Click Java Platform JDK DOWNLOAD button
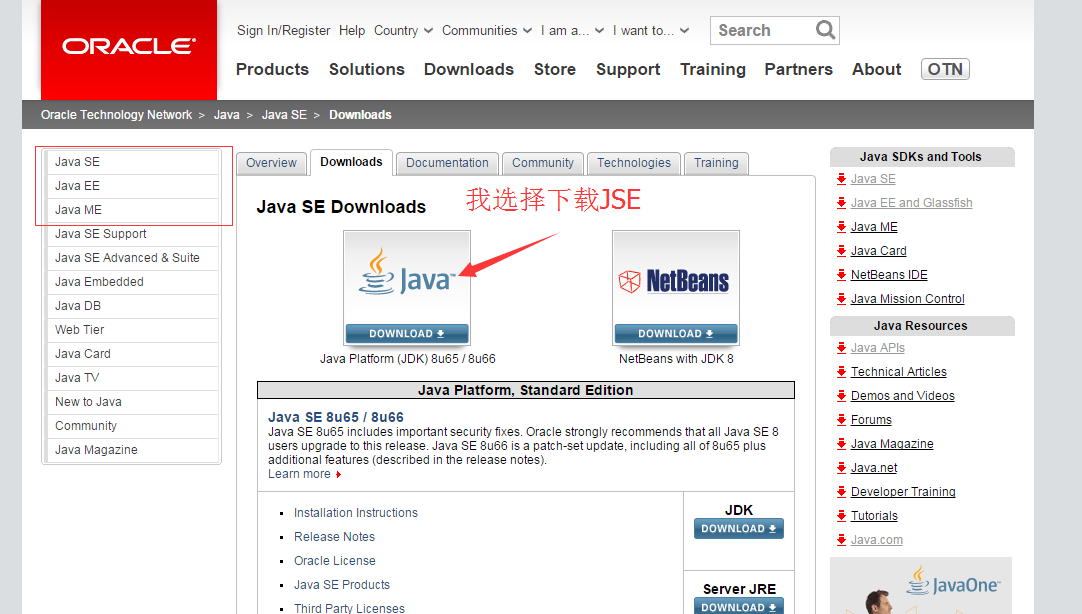Image resolution: width=1082 pixels, height=614 pixels. 406,333
